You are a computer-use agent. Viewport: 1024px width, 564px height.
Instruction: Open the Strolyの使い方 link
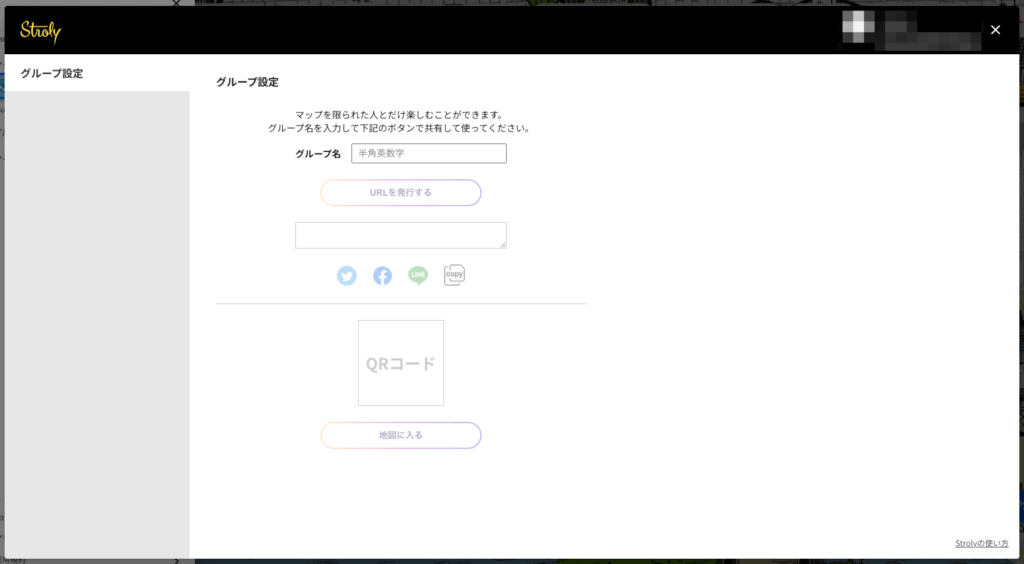click(x=981, y=543)
